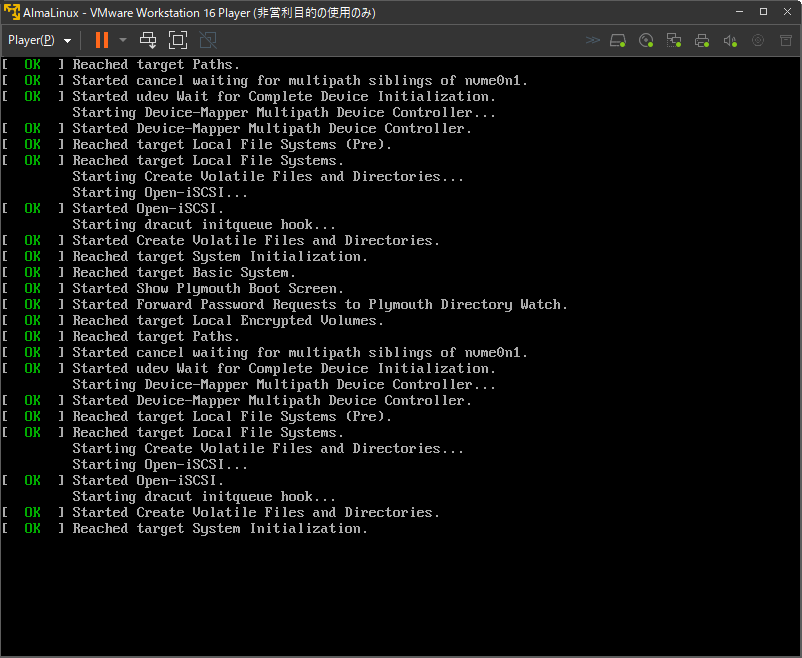This screenshot has width=802, height=658.
Task: Click the VMware app icon in title bar
Action: click(x=13, y=12)
